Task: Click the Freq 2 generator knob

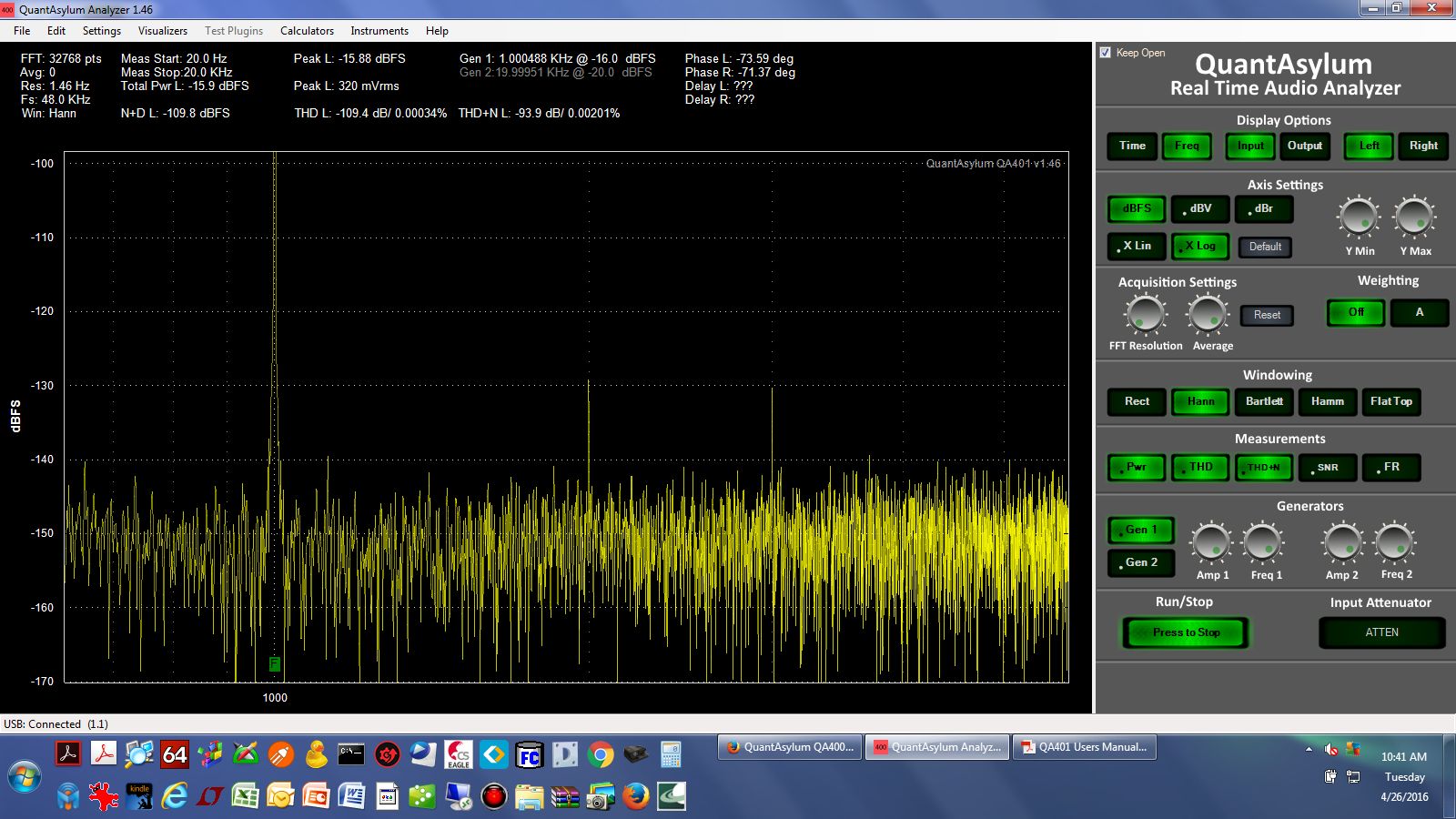Action: pyautogui.click(x=1394, y=543)
